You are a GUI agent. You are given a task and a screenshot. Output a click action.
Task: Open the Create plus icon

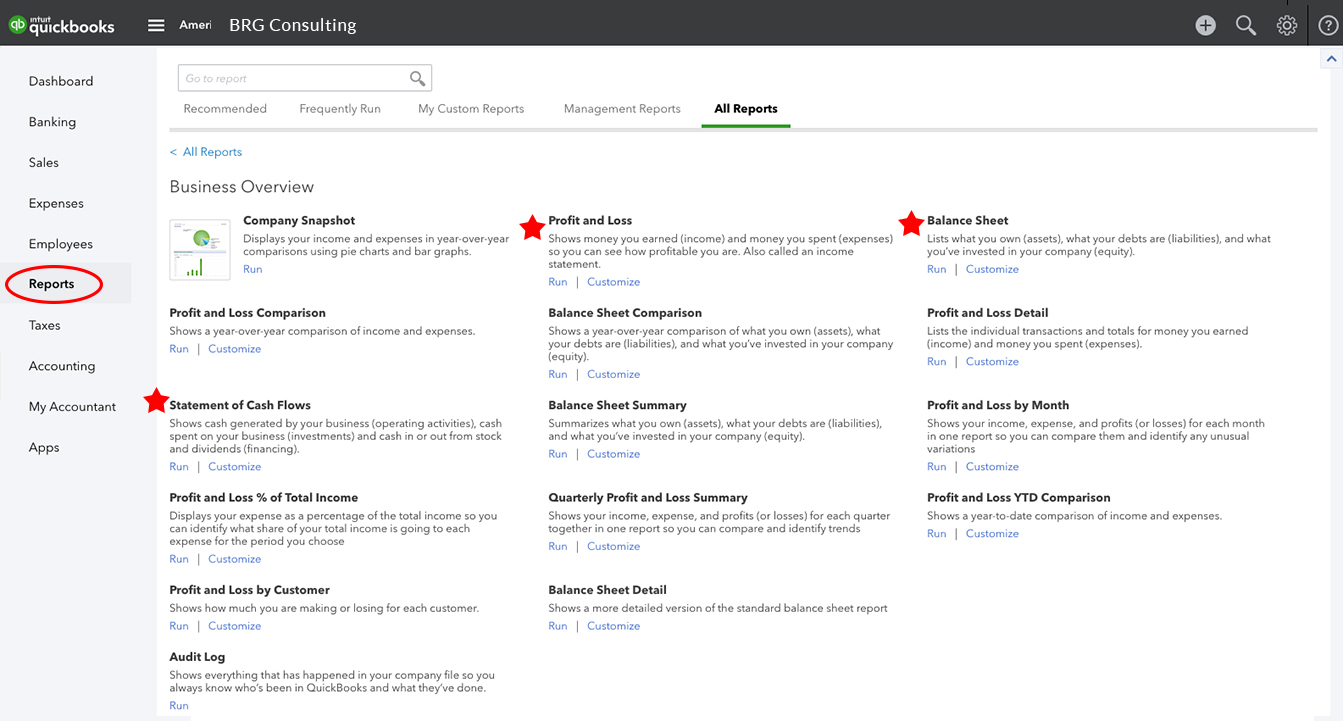(1205, 26)
